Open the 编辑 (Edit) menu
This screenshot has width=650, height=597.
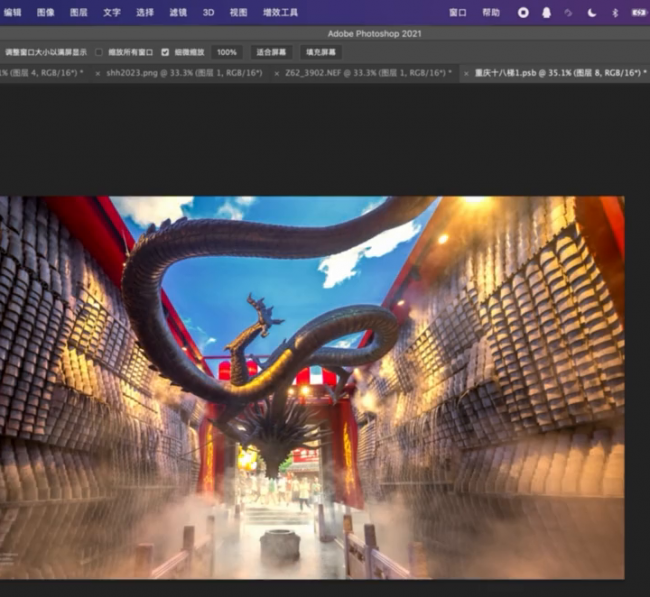coord(12,12)
